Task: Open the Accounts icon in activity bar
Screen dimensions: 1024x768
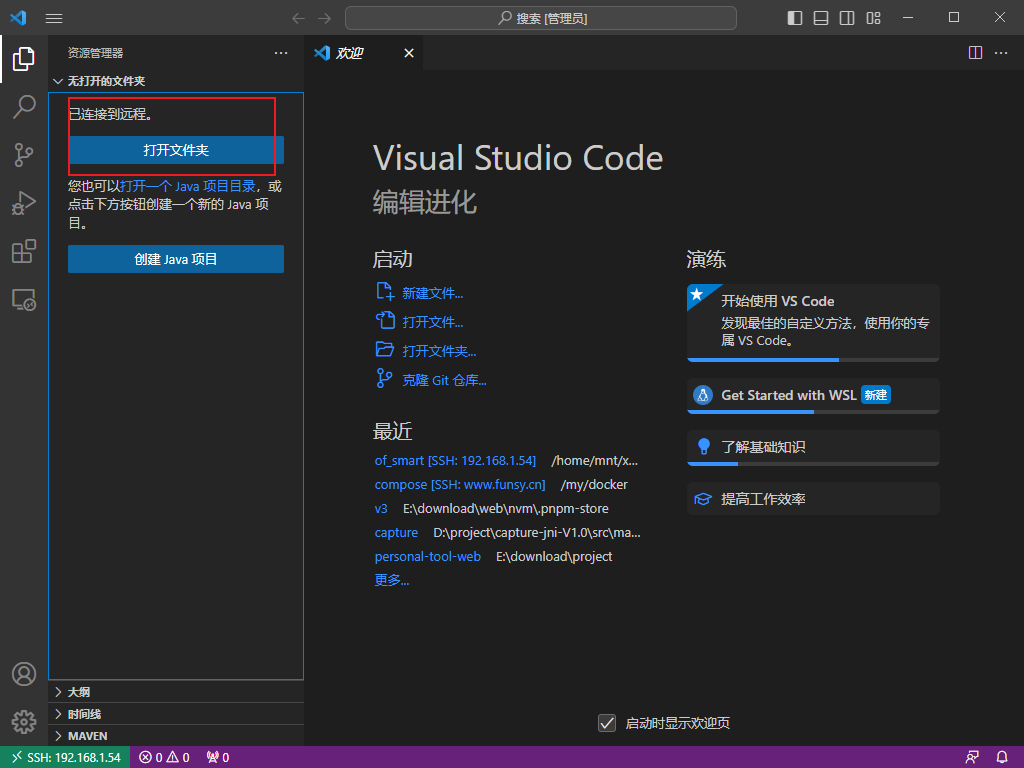Action: tap(24, 674)
